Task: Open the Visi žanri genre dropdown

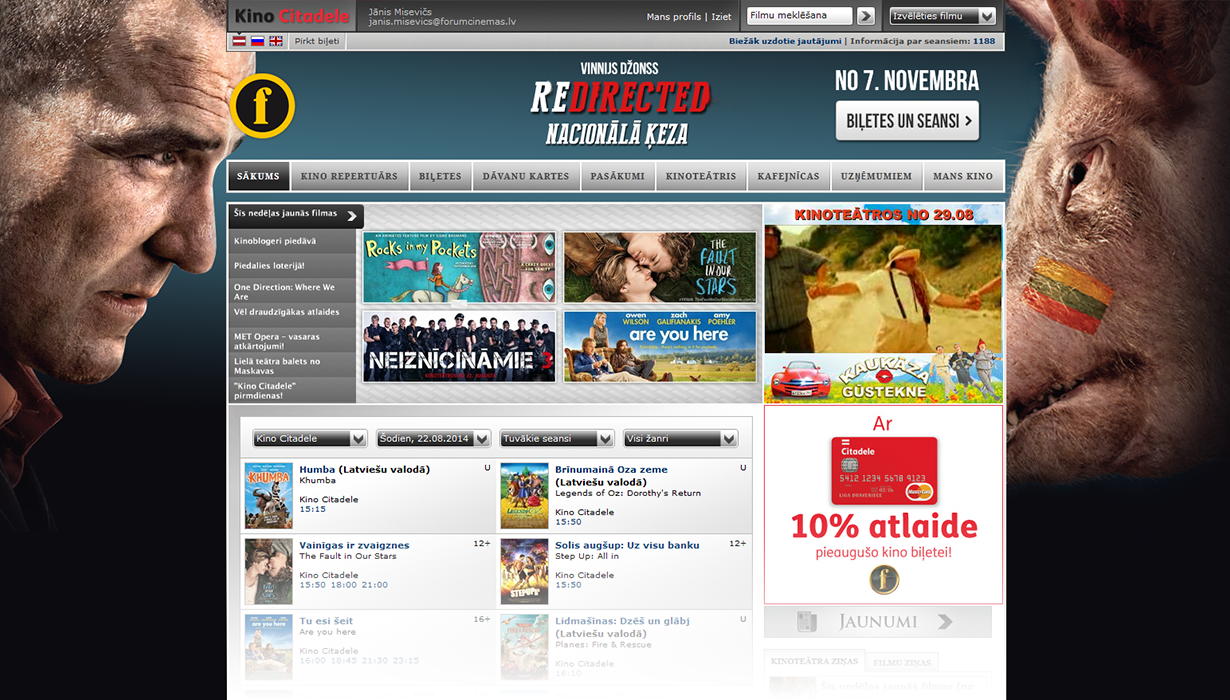Action: click(680, 439)
